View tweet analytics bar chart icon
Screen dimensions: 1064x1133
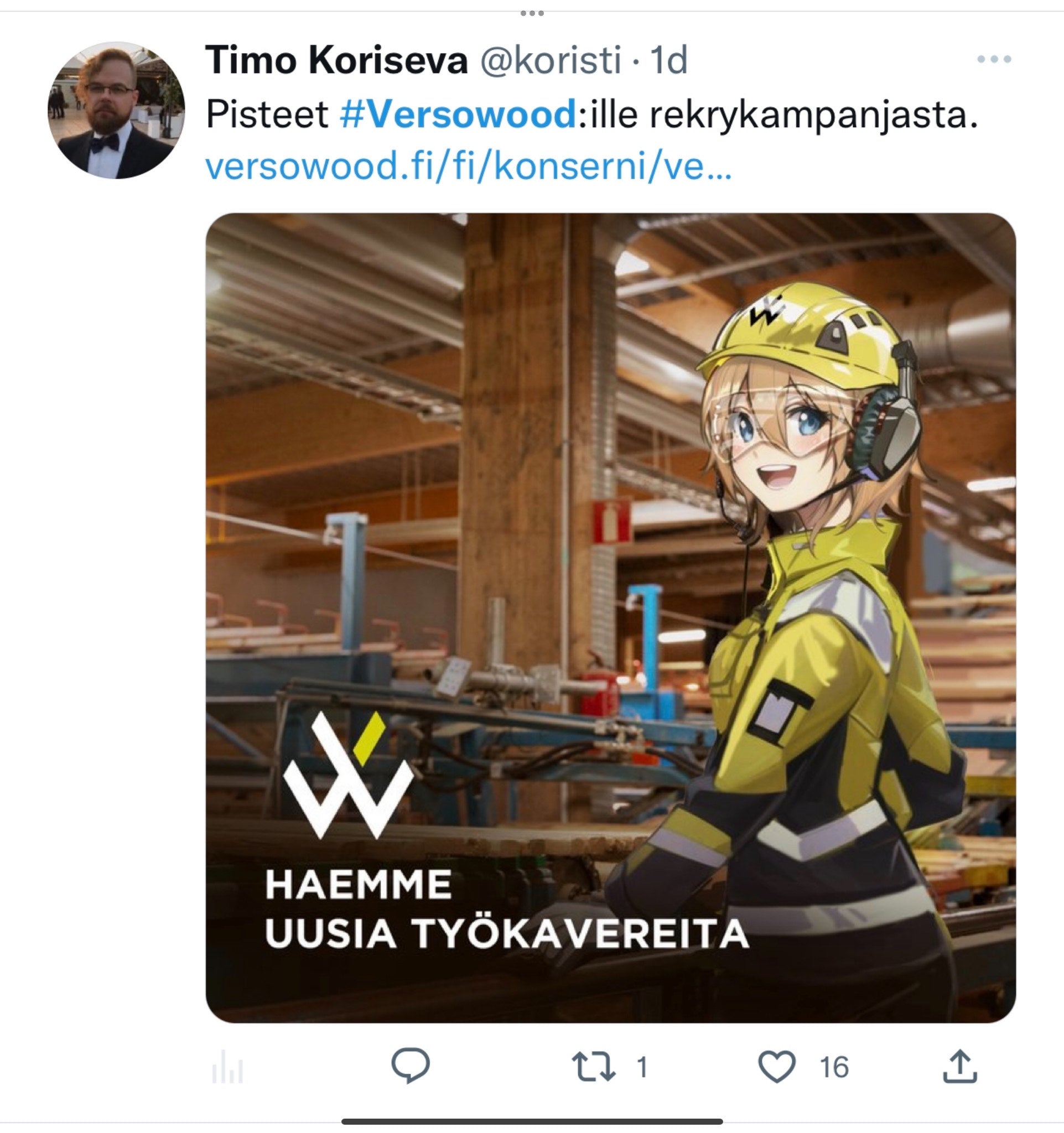pyautogui.click(x=228, y=1066)
